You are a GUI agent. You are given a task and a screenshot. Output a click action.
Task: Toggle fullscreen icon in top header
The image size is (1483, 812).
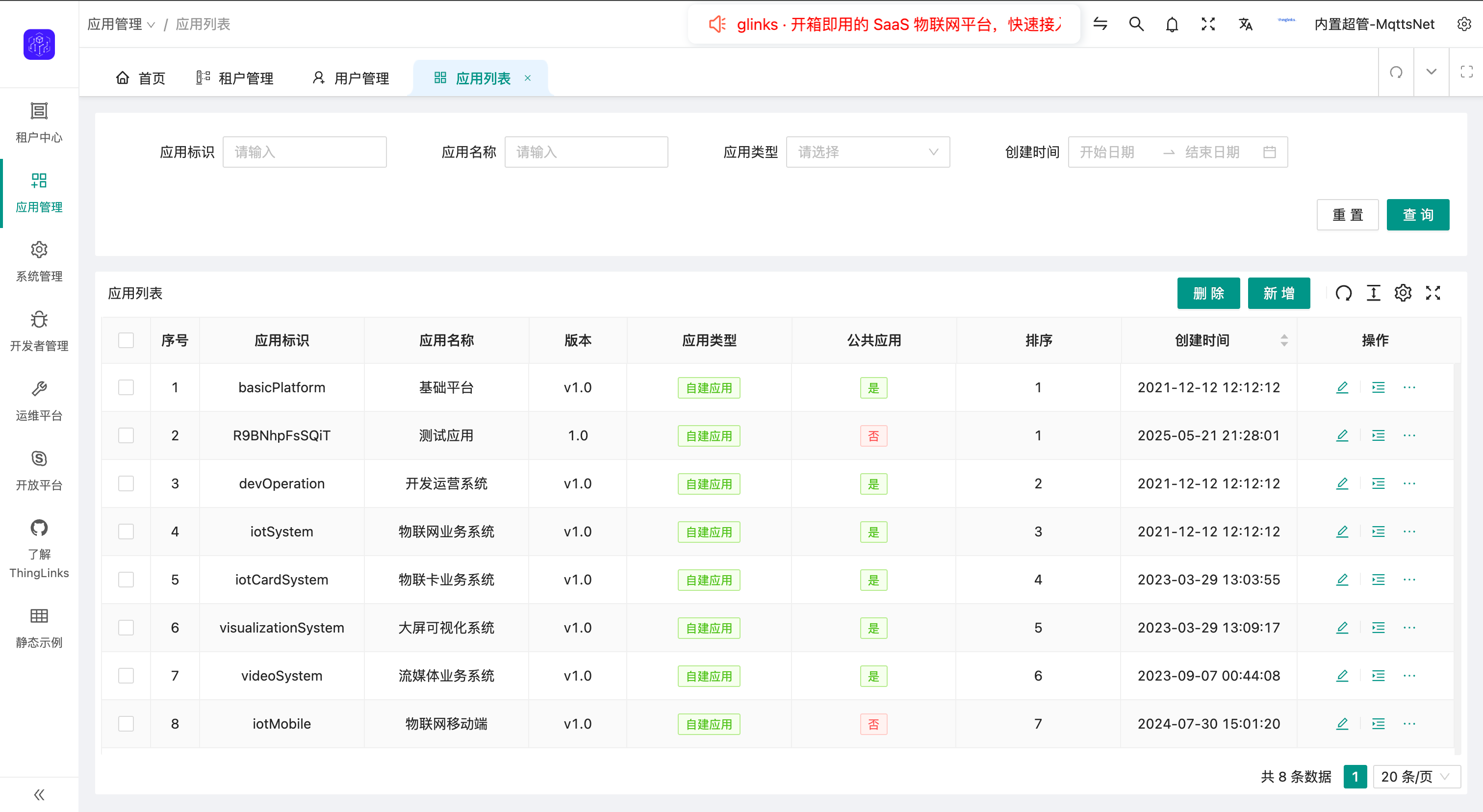pos(1208,24)
